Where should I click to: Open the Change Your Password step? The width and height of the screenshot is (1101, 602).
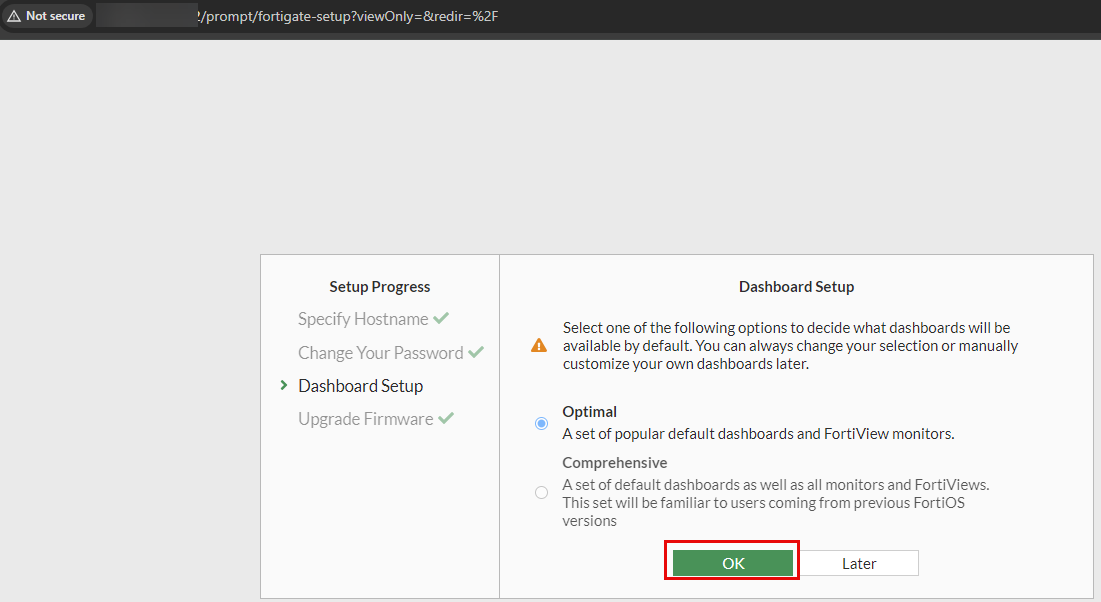[381, 352]
